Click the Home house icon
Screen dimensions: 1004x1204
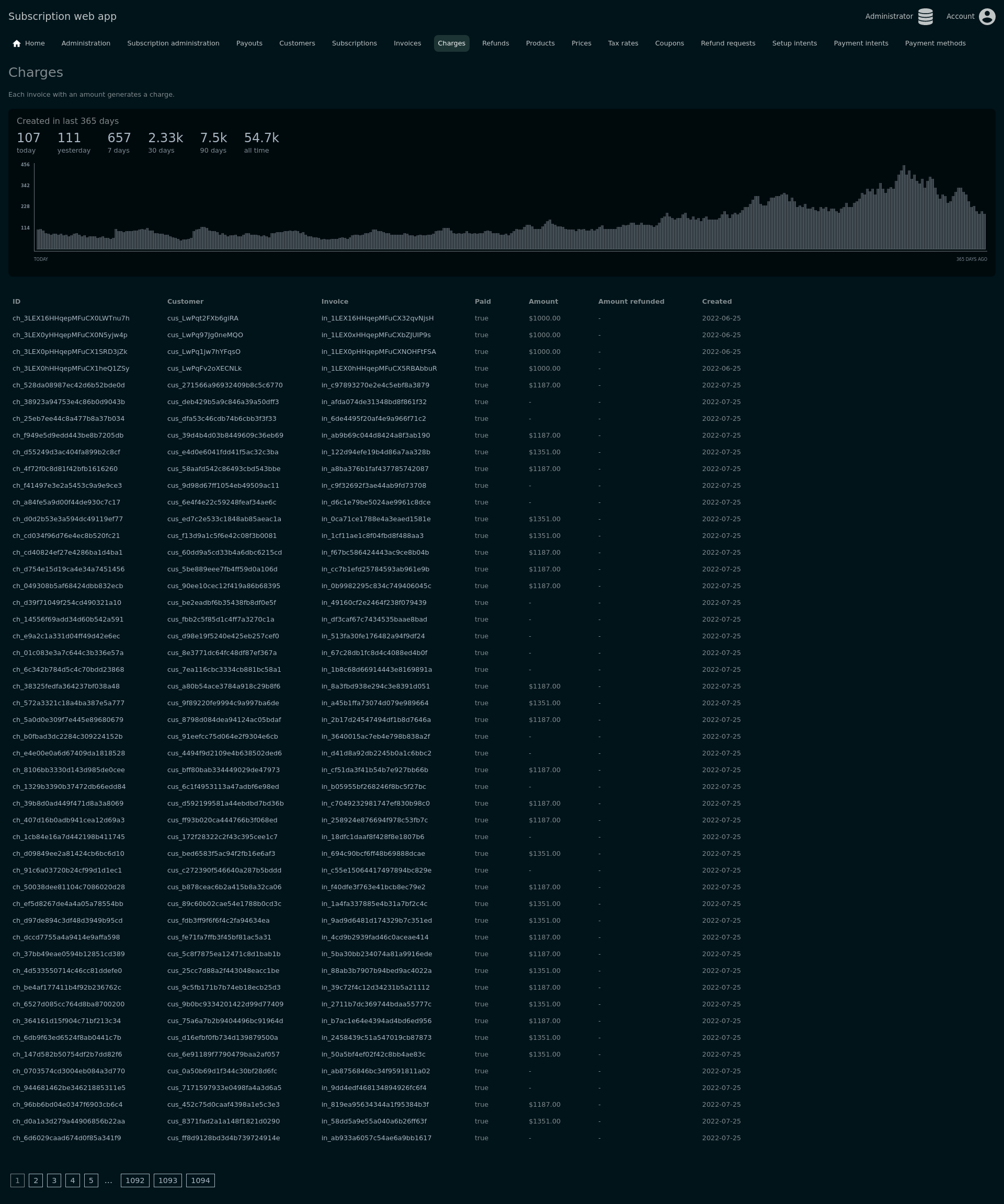[x=17, y=43]
